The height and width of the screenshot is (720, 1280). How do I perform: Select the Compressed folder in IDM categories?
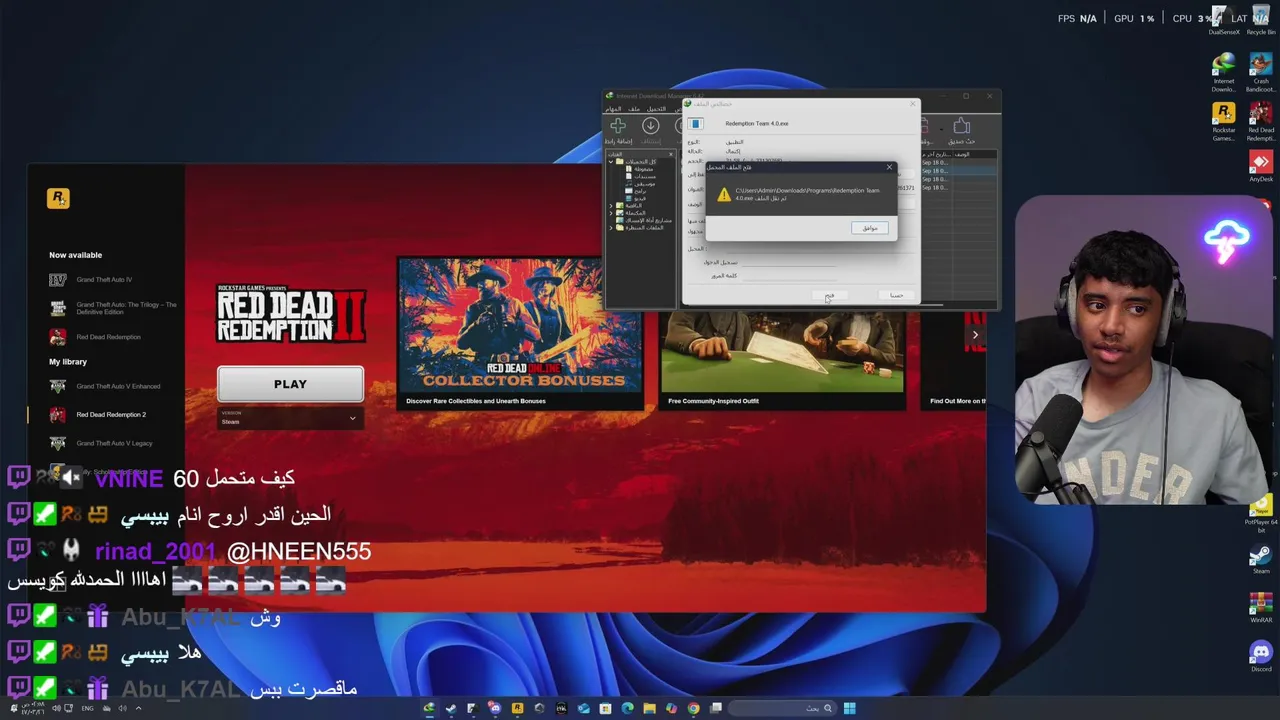pos(639,169)
